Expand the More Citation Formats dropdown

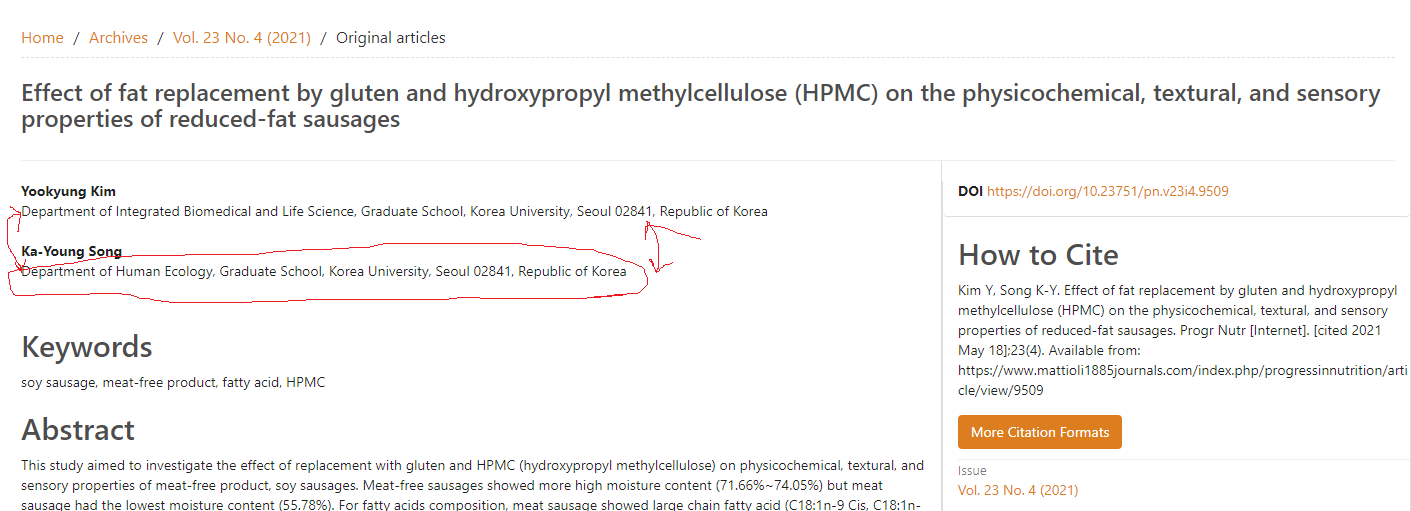tap(1039, 432)
